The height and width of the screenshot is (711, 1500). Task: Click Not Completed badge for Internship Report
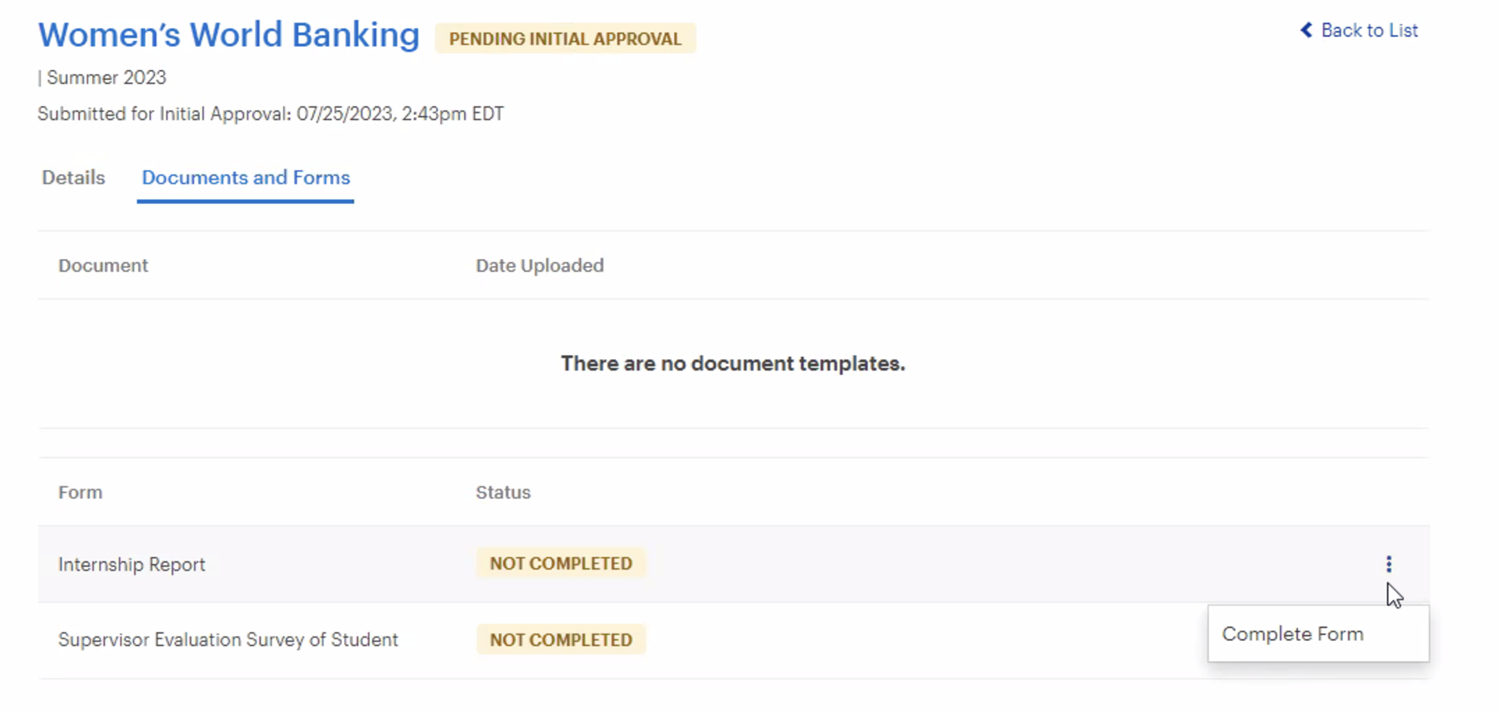[x=561, y=564]
